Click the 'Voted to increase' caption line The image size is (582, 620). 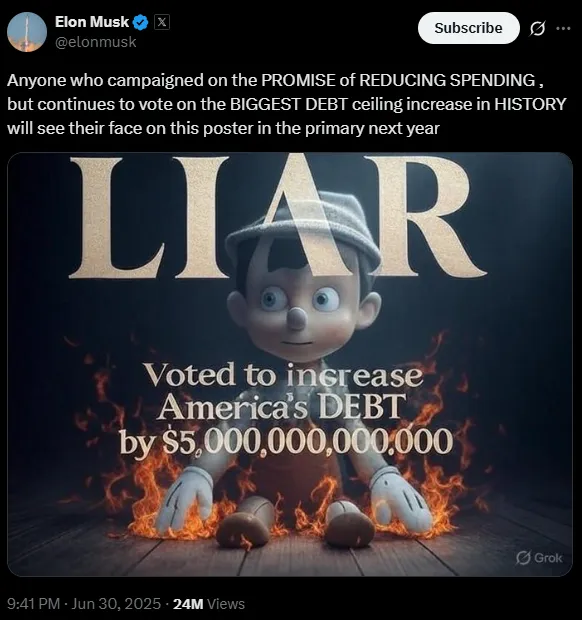[283, 376]
